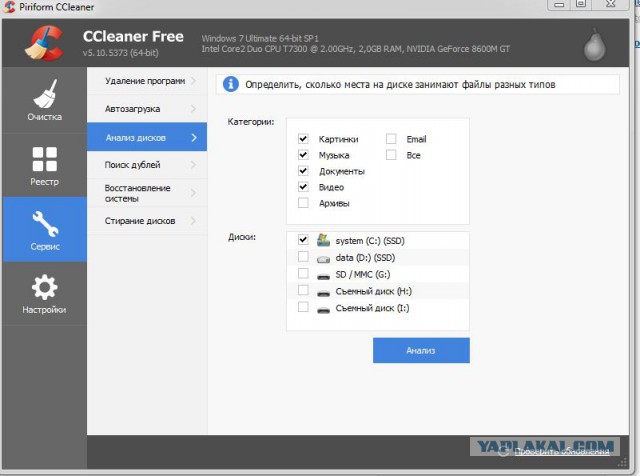
Task: Expand Автозагрузка chevron
Action: (193, 109)
